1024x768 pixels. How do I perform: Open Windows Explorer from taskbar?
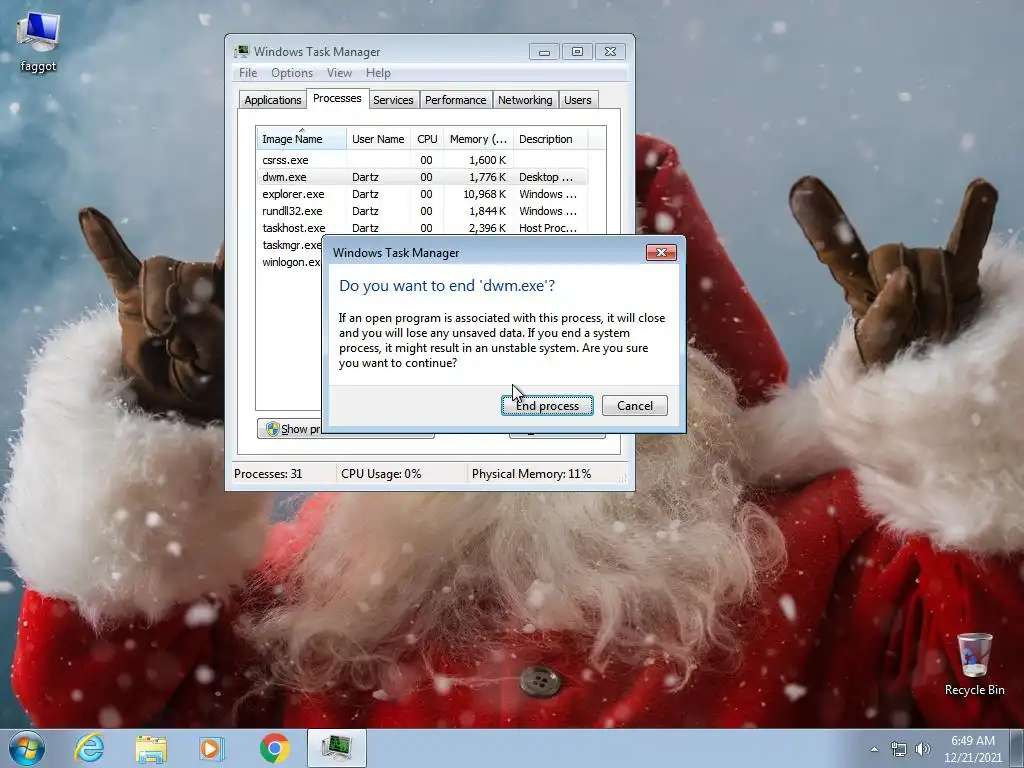[150, 748]
